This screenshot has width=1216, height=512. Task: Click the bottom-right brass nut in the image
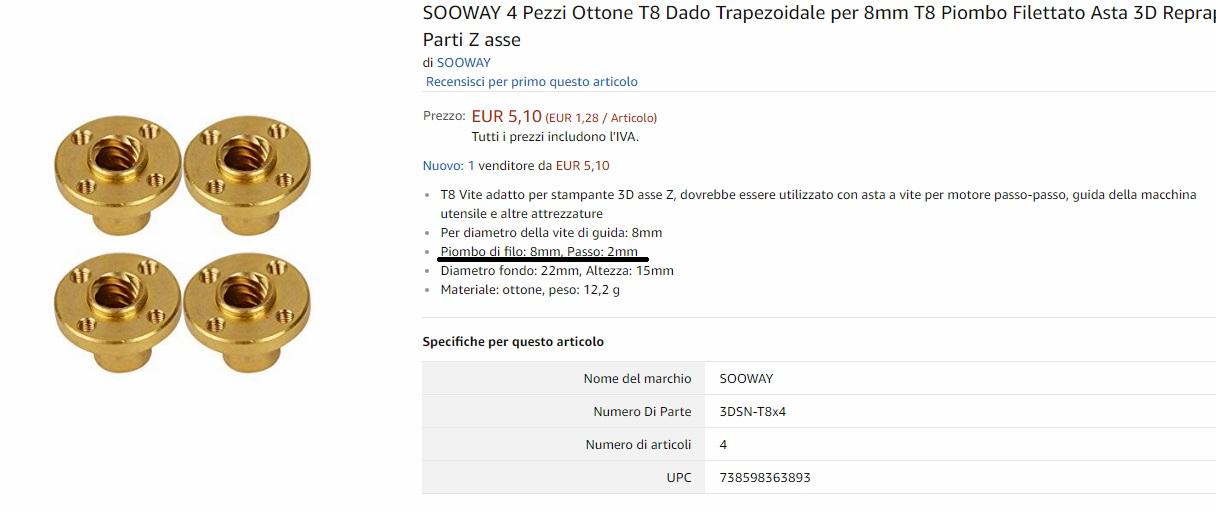tap(248, 304)
